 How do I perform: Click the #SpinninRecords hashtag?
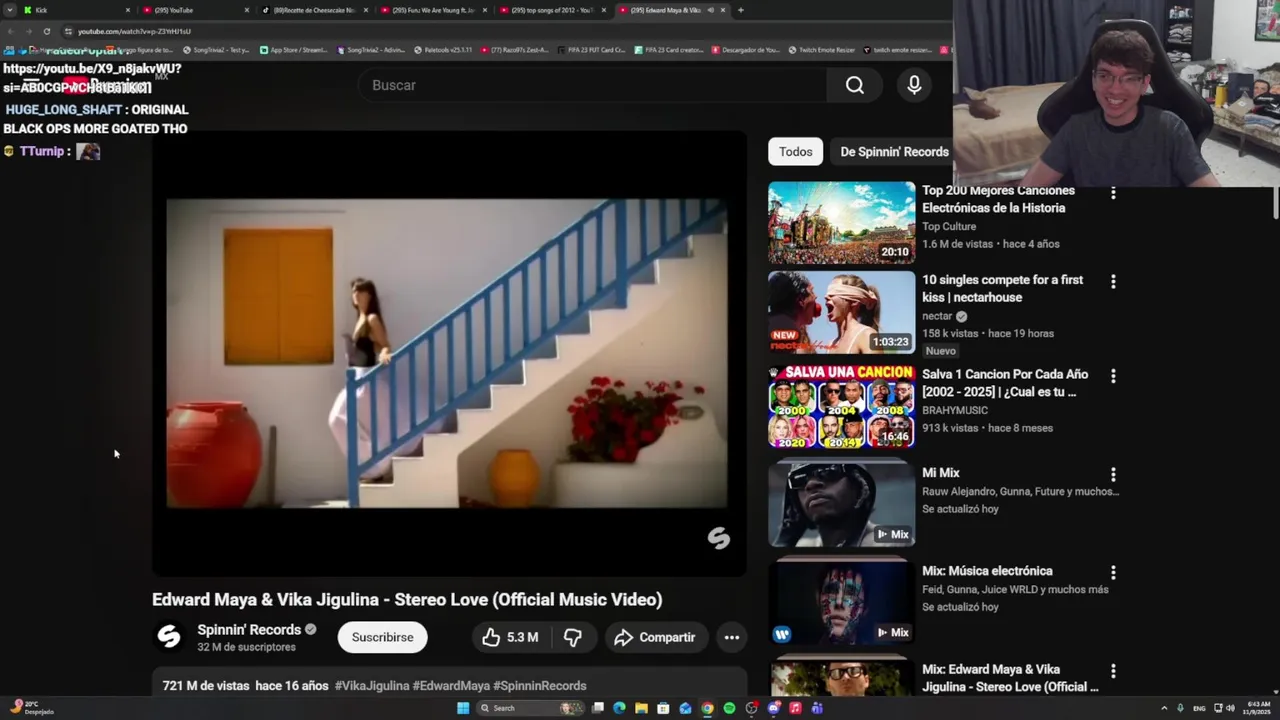tap(540, 686)
